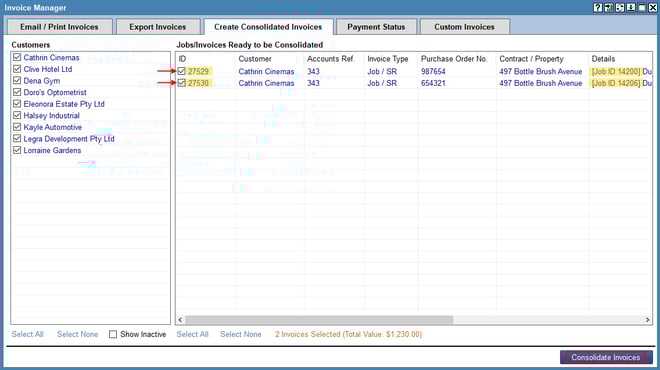Enable the Show Inactive checkbox
Image resolution: width=660 pixels, height=370 pixels.
(113, 334)
